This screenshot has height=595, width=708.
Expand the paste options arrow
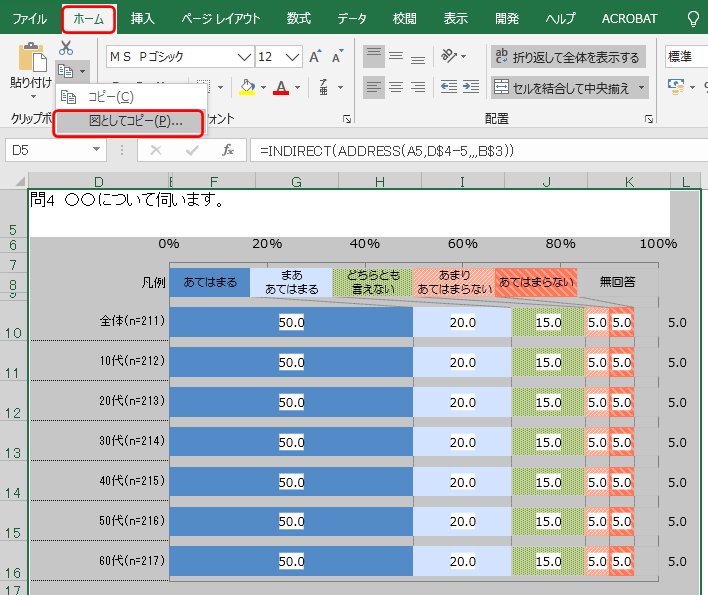tap(33, 97)
